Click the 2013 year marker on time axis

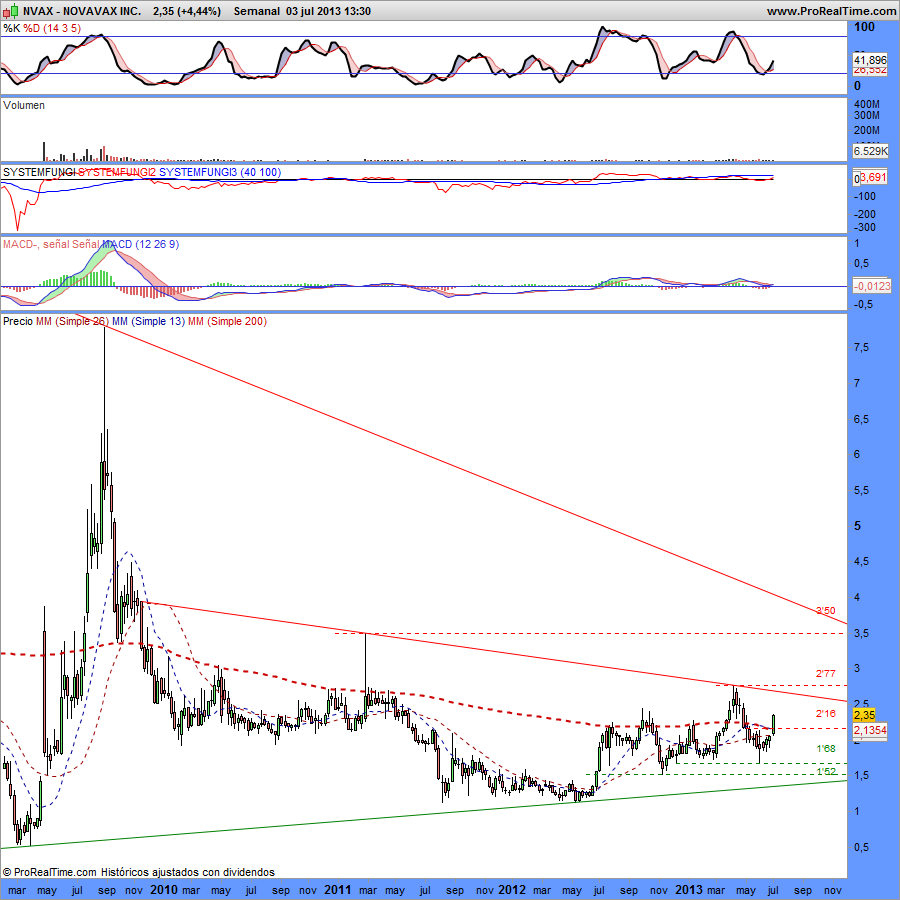688,890
